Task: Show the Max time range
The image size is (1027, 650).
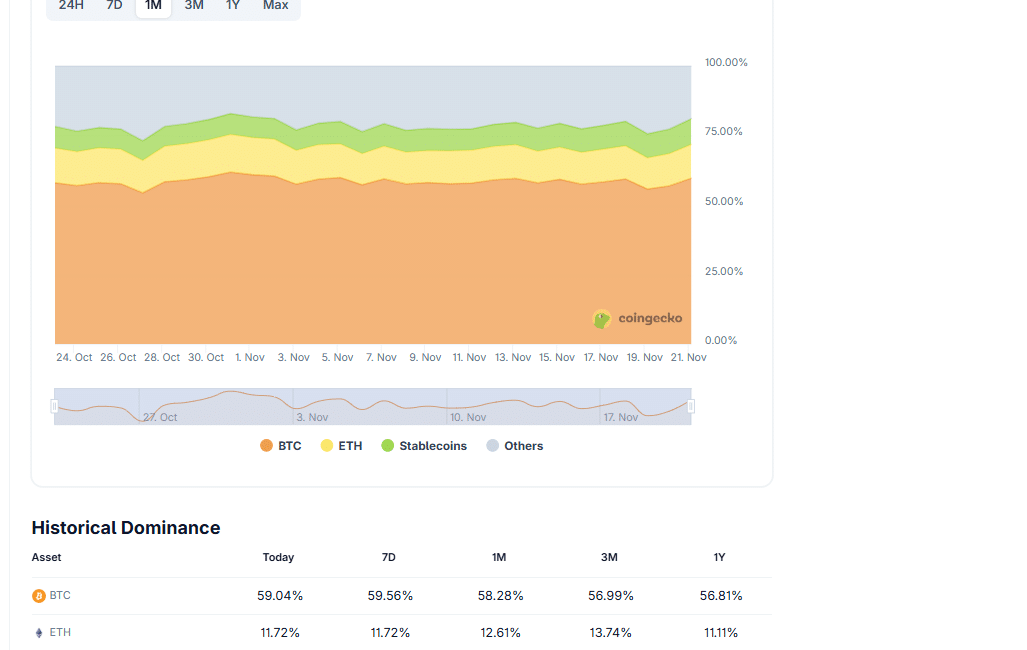Action: click(x=275, y=6)
